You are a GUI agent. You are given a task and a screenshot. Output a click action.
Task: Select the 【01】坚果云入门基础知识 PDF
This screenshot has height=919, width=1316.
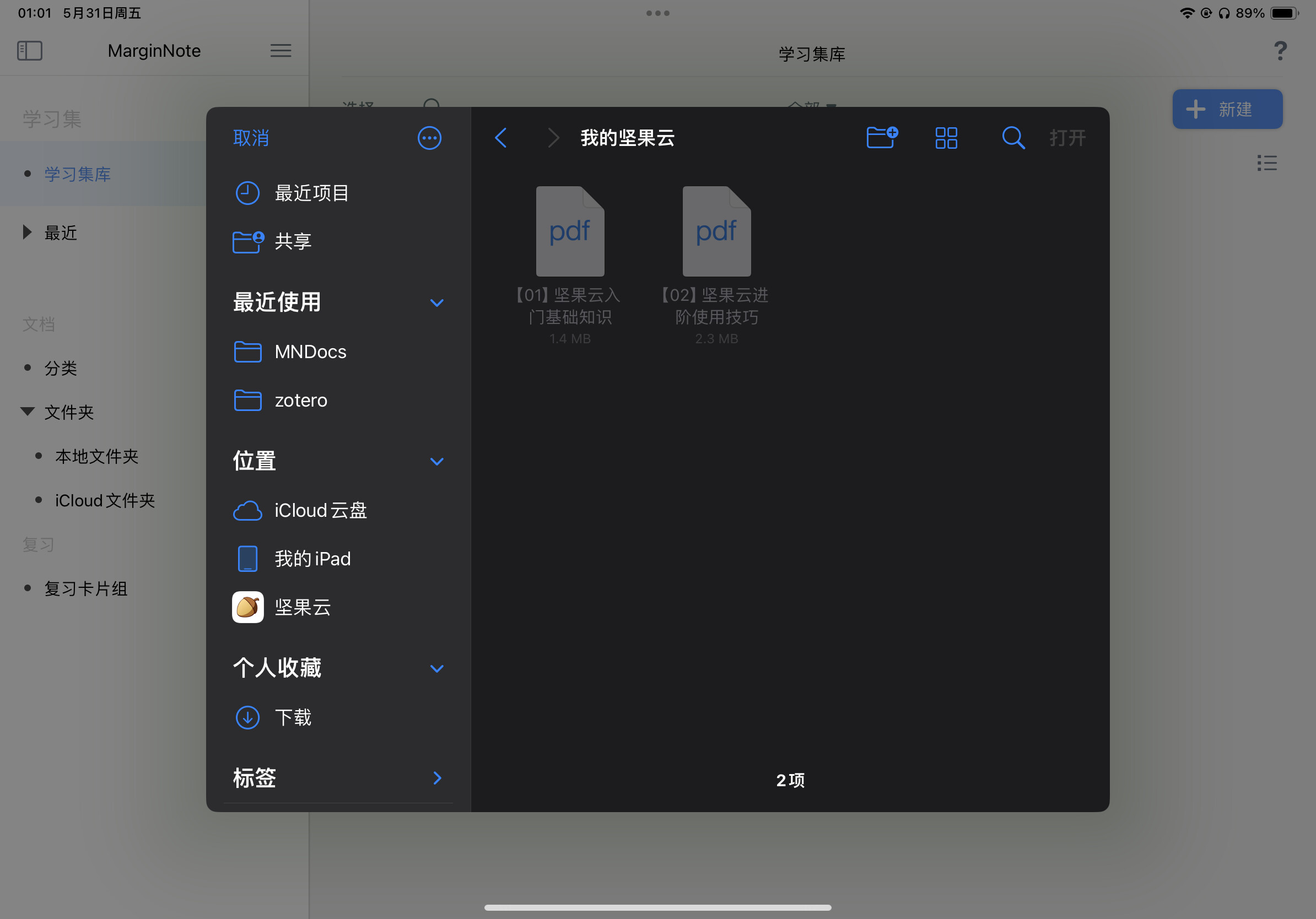coord(570,232)
